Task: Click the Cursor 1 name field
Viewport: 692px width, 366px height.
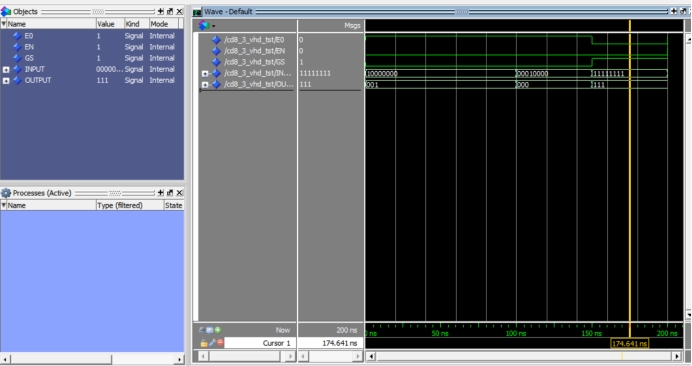Action: tap(260, 343)
